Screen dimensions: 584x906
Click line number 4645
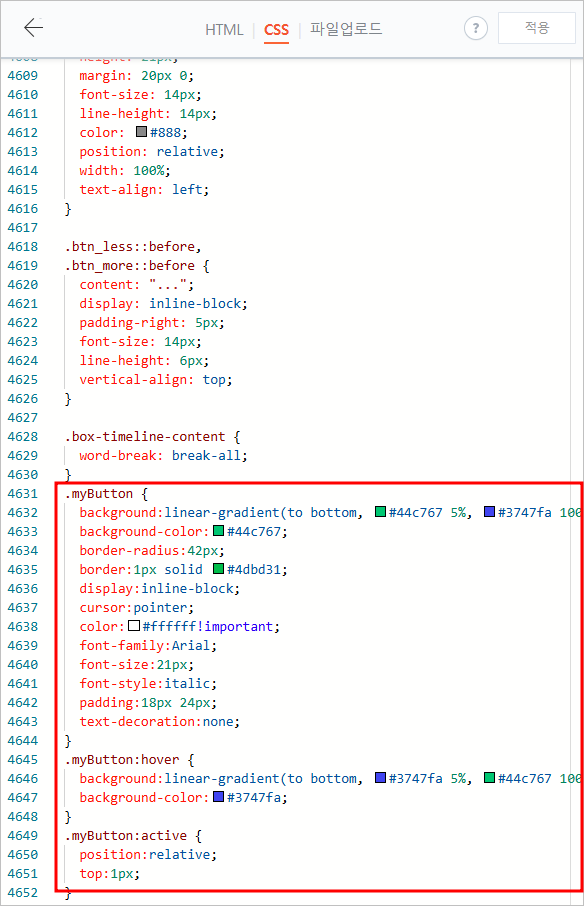(x=23, y=760)
